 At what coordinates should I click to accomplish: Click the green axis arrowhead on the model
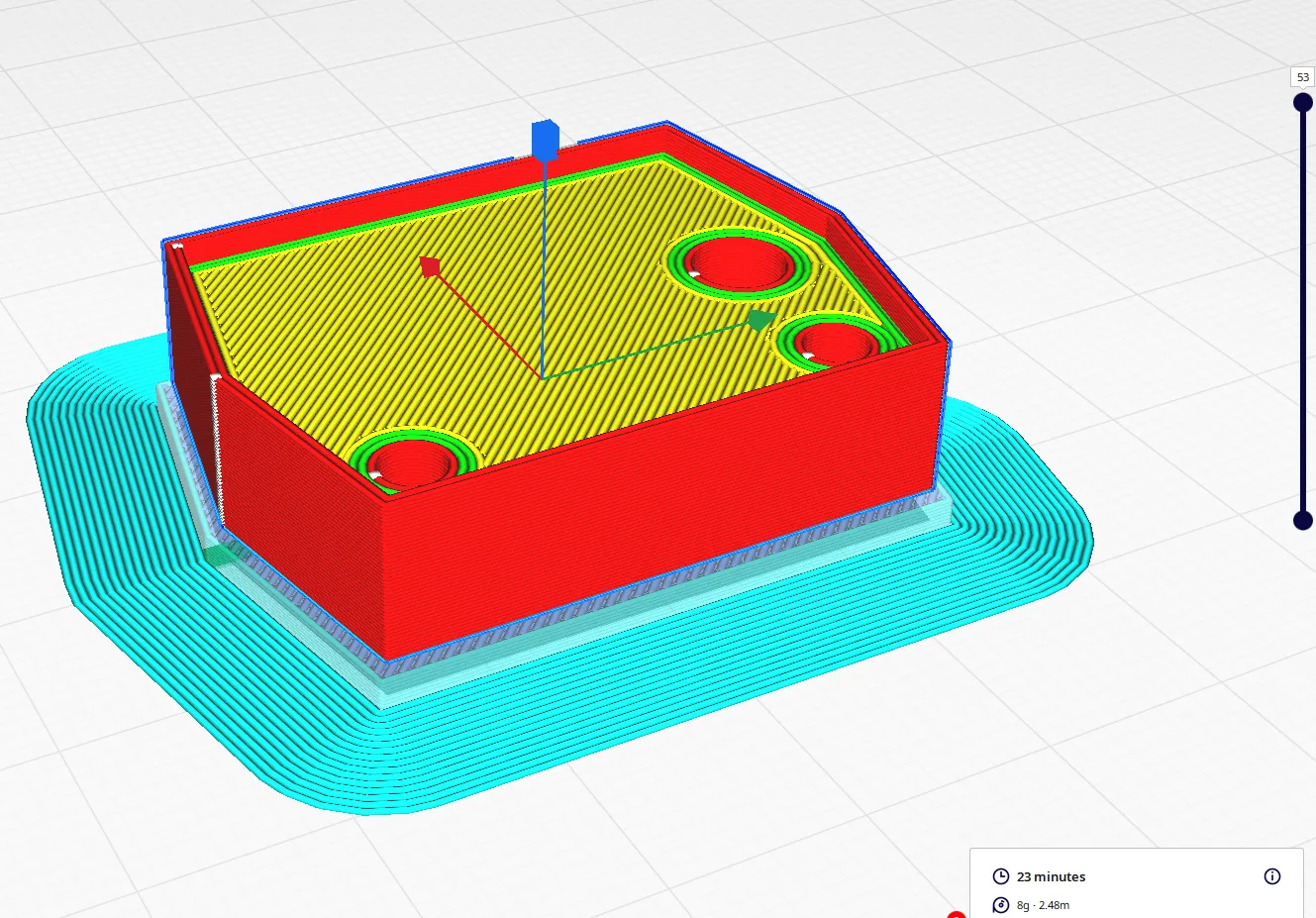[x=760, y=320]
